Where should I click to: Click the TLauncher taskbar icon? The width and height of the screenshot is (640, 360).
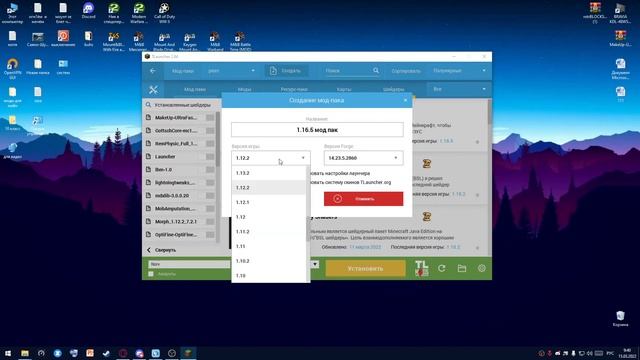click(188, 353)
